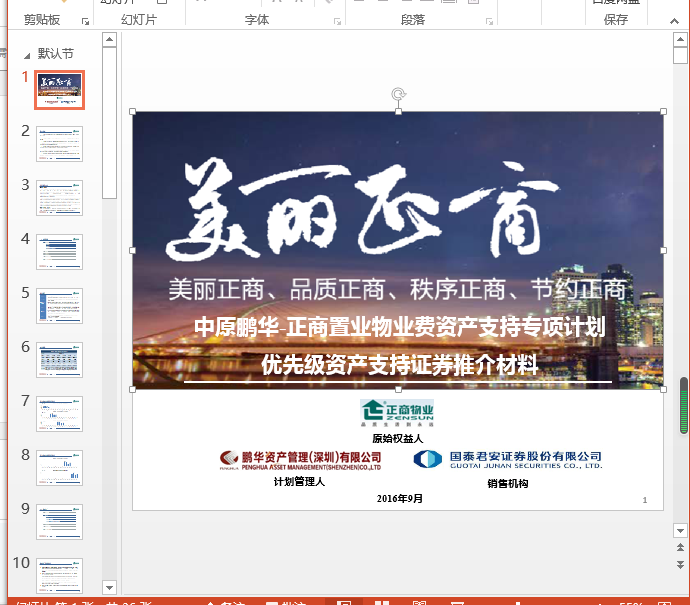Click the right-middle selection handle of the picture
The image size is (690, 605).
[x=664, y=250]
